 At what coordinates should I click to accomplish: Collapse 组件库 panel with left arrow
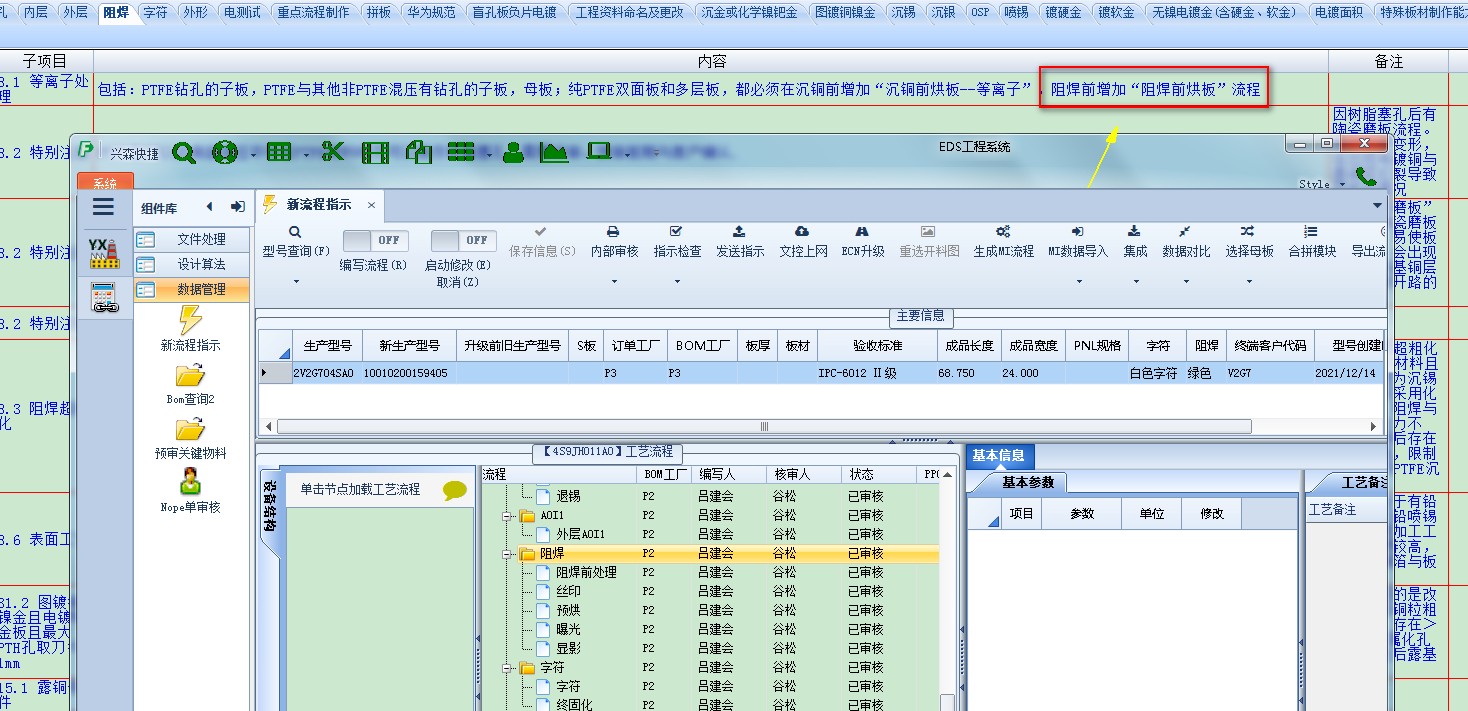pos(209,207)
